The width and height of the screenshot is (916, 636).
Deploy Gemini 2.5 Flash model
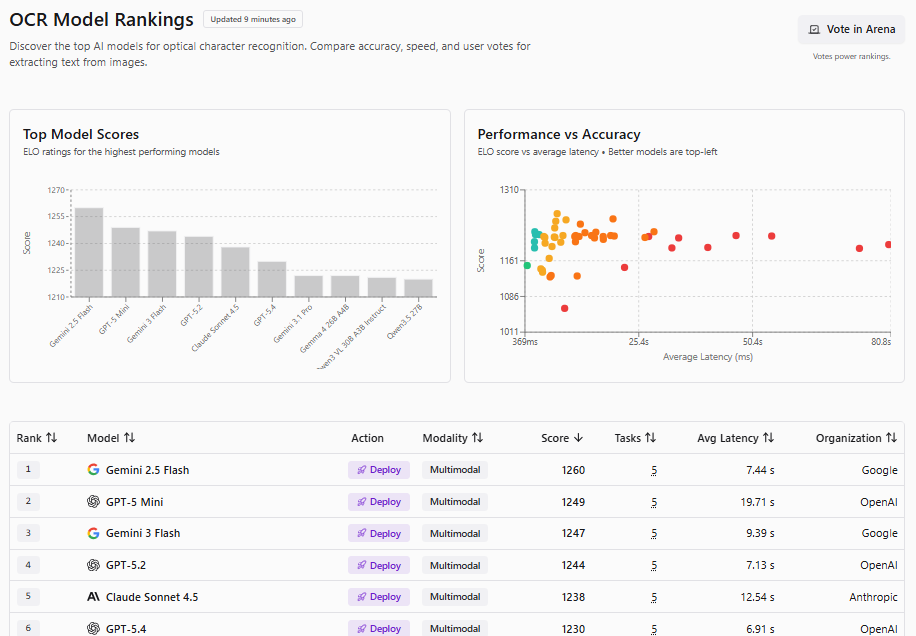[379, 470]
